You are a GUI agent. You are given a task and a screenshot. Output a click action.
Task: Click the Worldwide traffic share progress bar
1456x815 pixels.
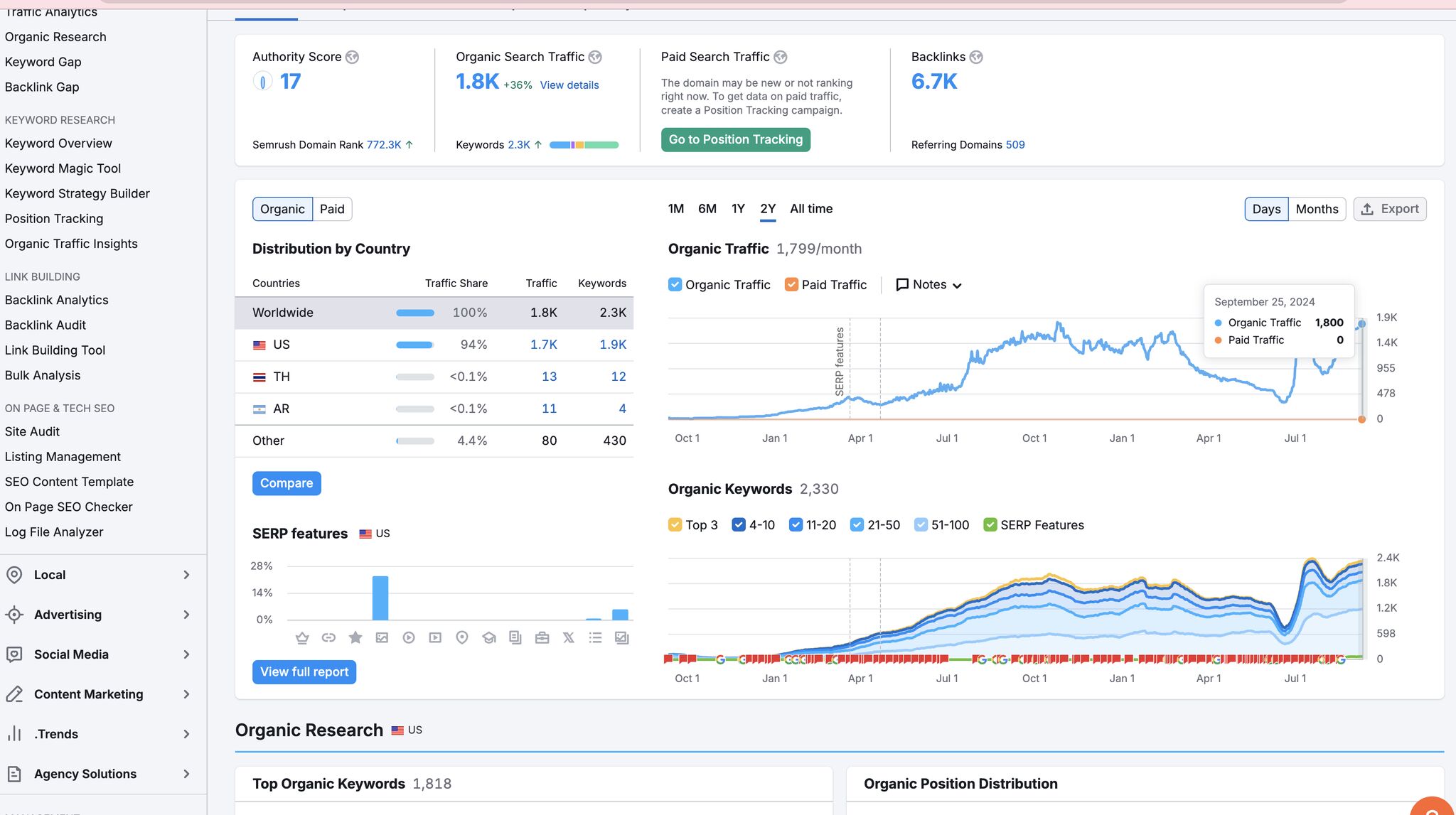click(x=415, y=313)
